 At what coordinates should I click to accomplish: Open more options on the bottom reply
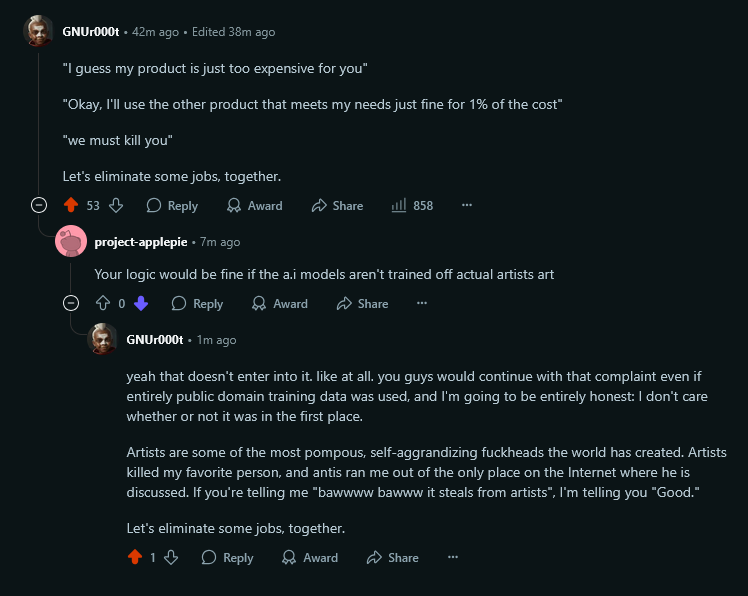[452, 557]
